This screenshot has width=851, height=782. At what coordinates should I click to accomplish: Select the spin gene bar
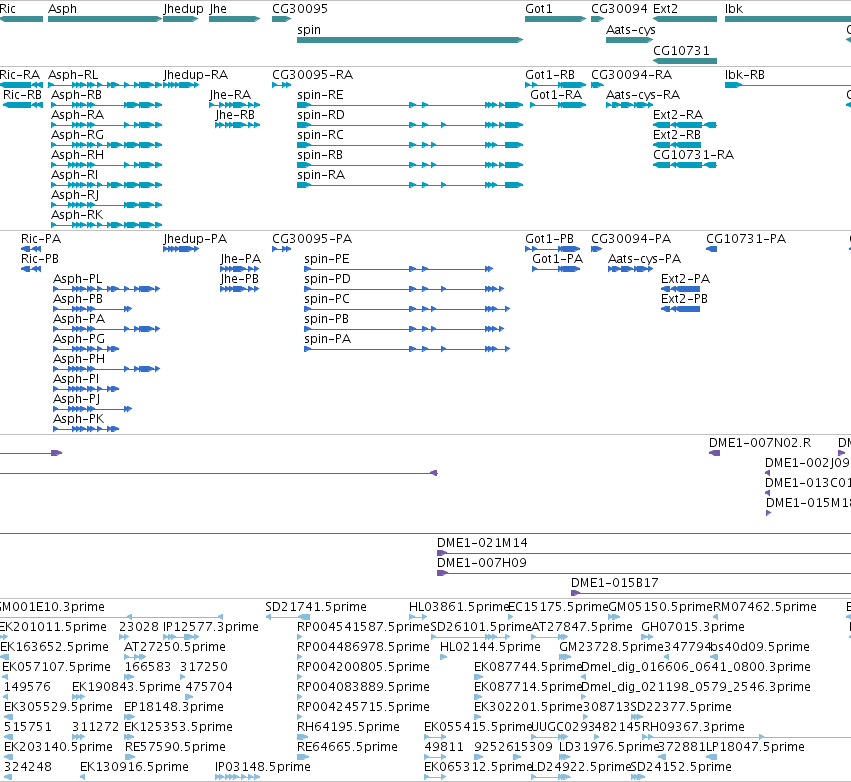[410, 40]
